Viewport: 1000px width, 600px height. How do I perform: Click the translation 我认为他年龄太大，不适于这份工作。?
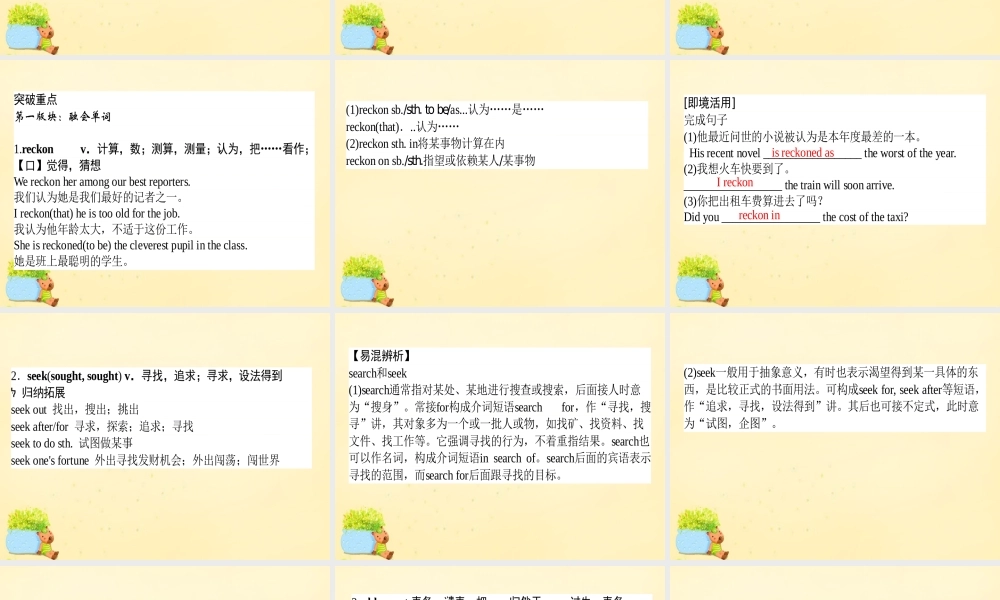(x=105, y=230)
